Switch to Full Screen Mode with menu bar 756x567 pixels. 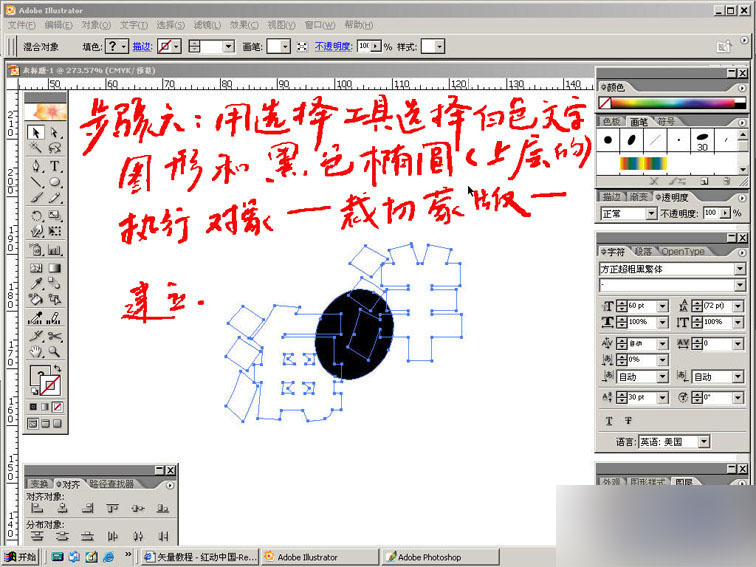(x=45, y=423)
